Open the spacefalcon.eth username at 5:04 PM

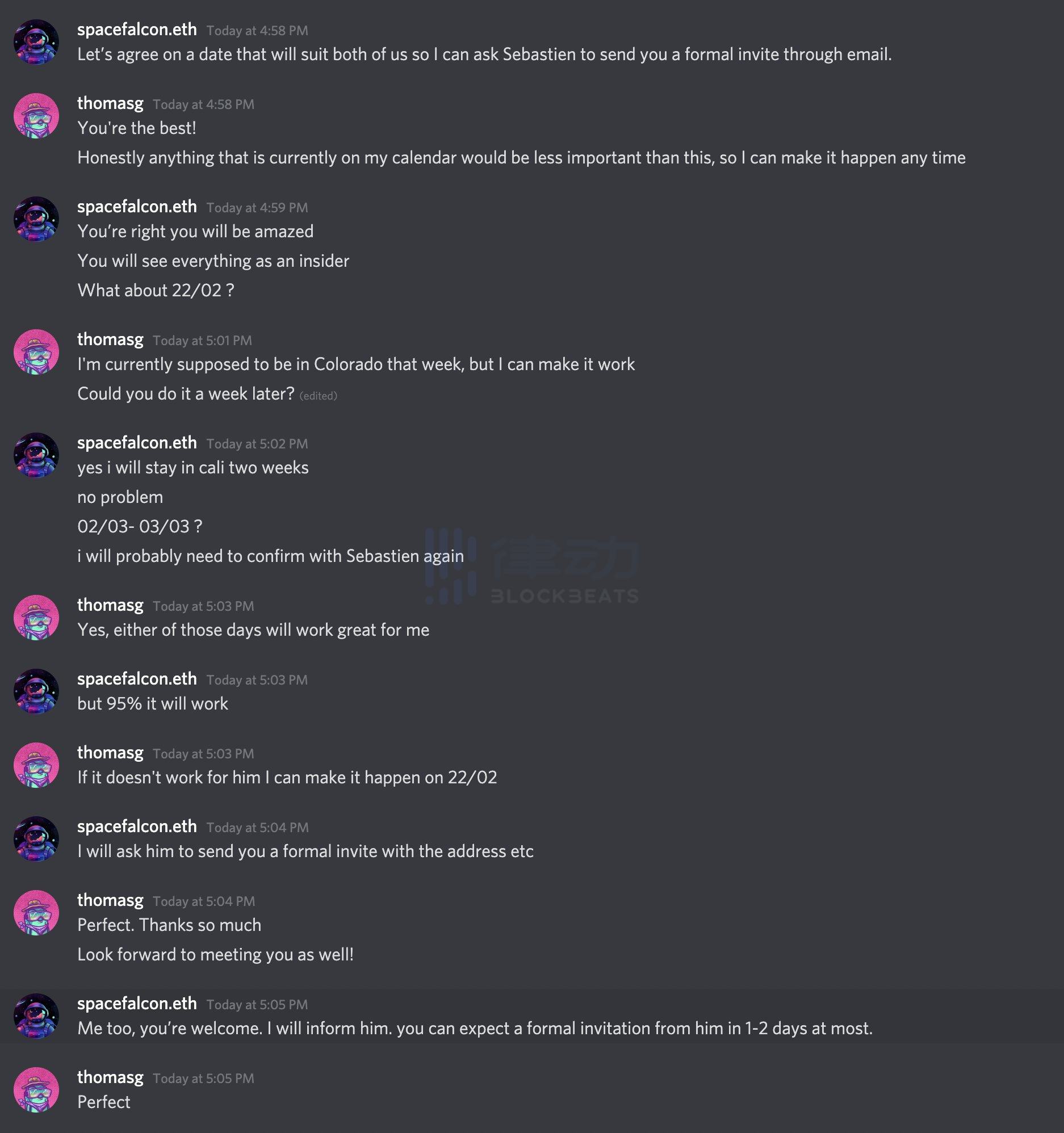pos(137,826)
